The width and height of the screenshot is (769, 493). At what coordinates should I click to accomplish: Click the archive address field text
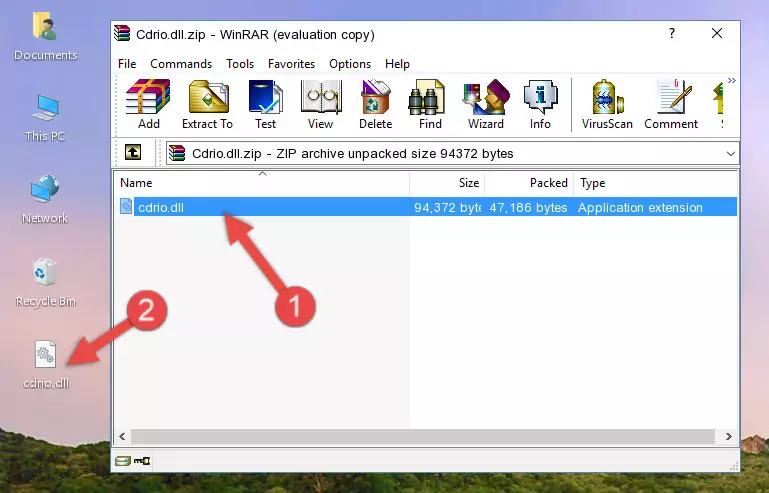353,154
